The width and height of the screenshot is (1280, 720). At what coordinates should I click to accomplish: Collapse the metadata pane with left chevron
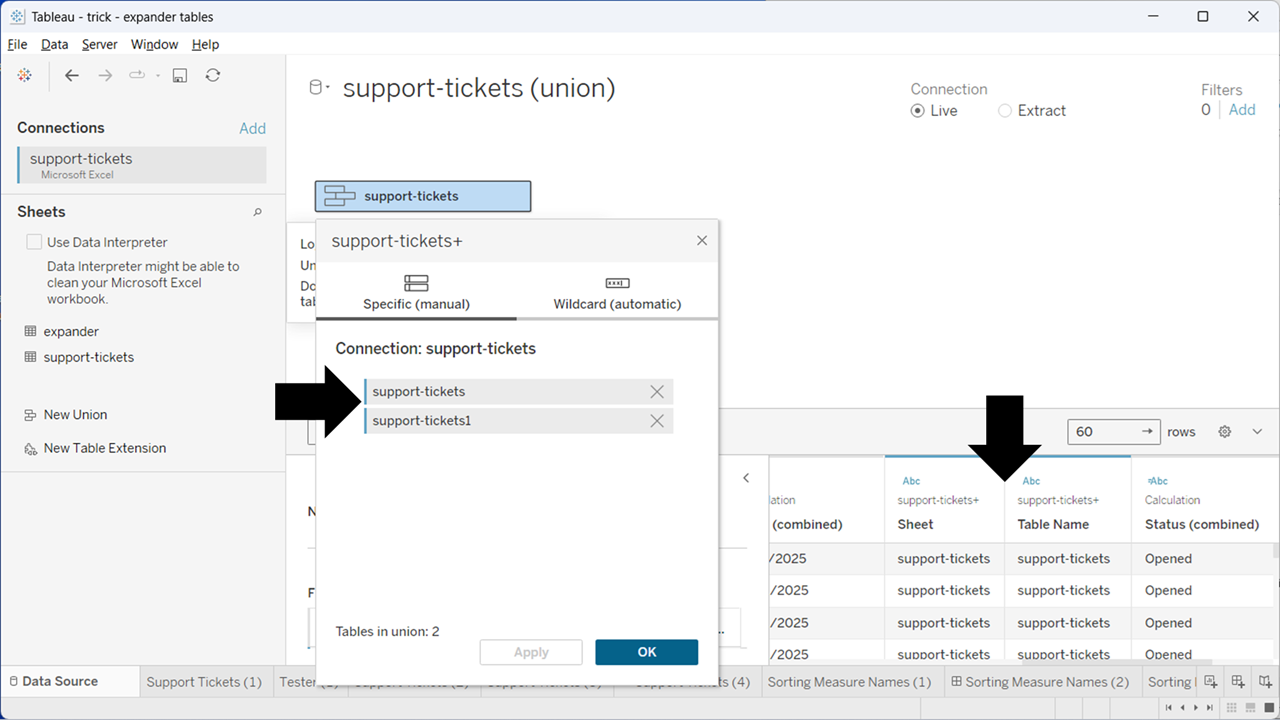(746, 478)
